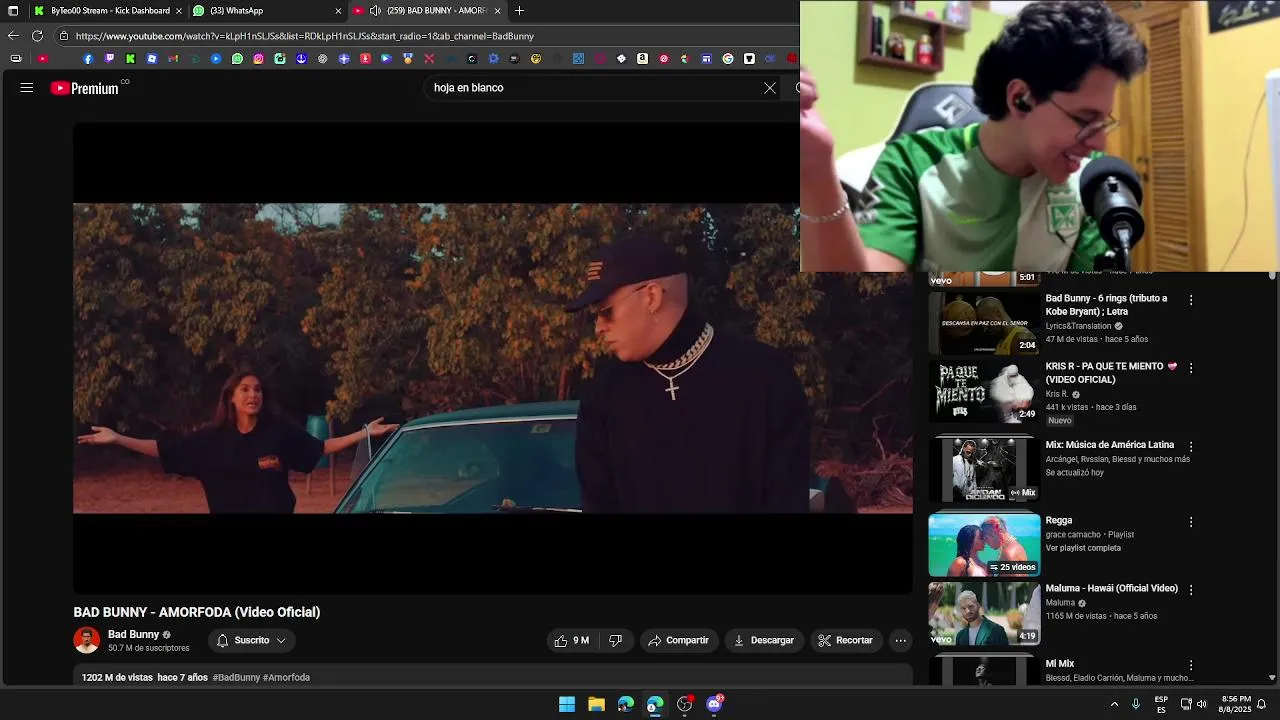Open a new browser tab

(519, 11)
